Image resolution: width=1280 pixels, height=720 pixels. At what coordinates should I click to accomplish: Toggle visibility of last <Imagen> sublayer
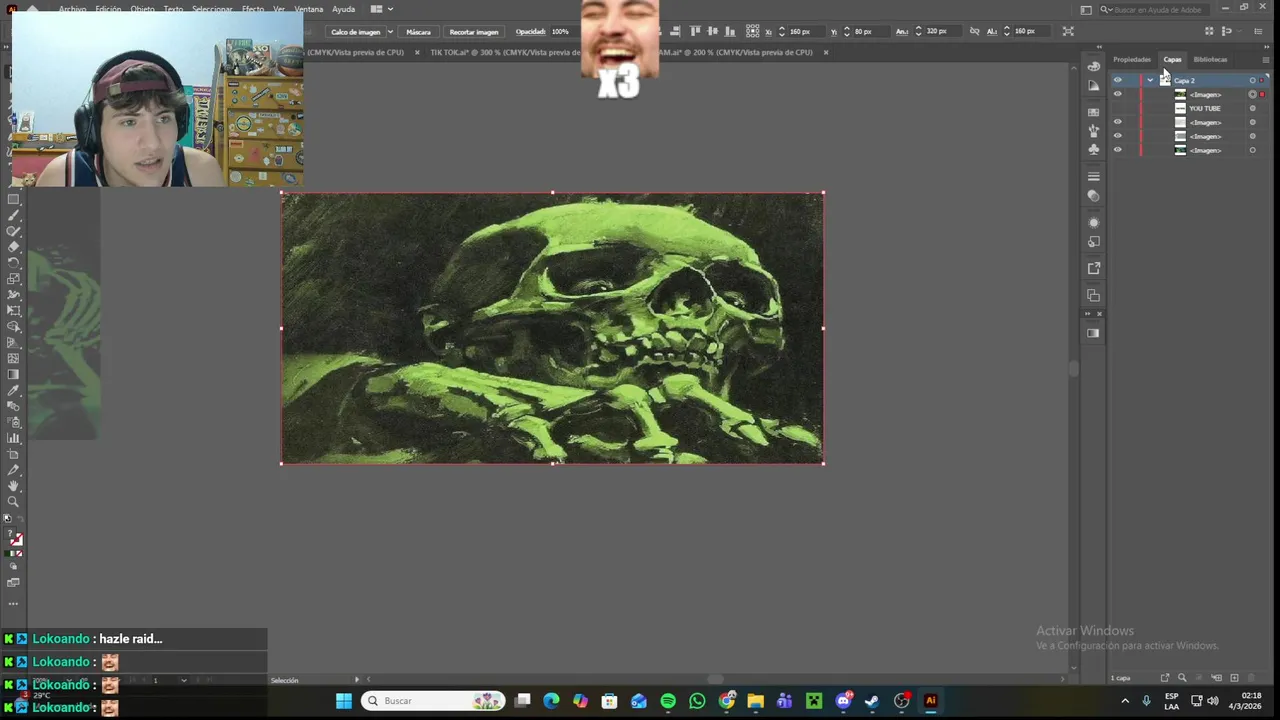[x=1117, y=150]
